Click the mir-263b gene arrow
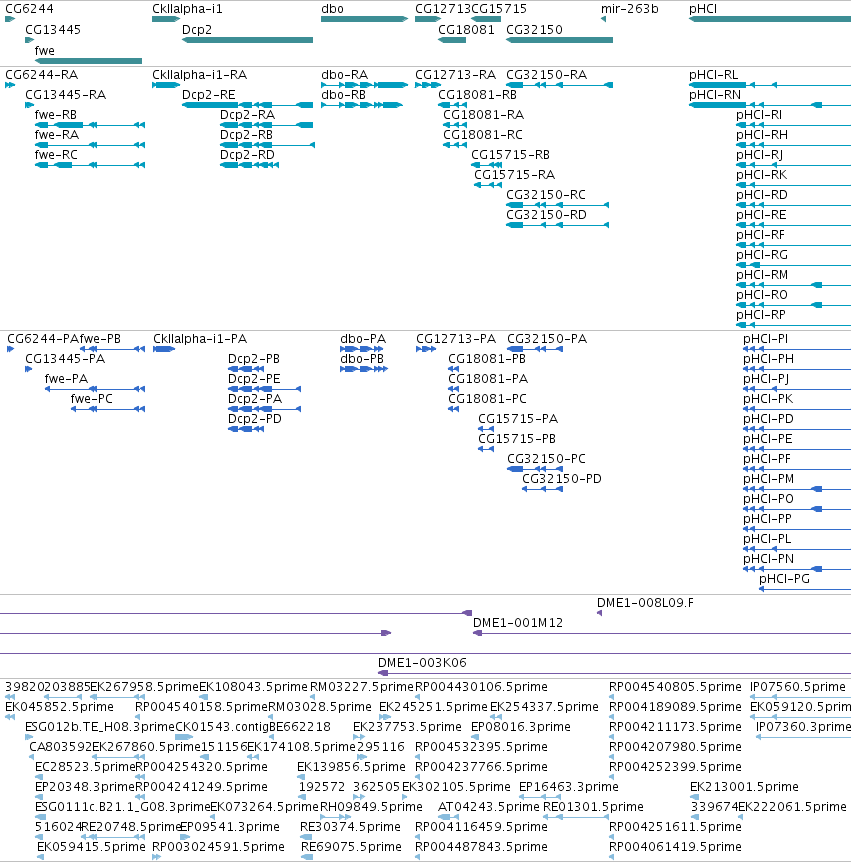851x862 pixels. 603,19
